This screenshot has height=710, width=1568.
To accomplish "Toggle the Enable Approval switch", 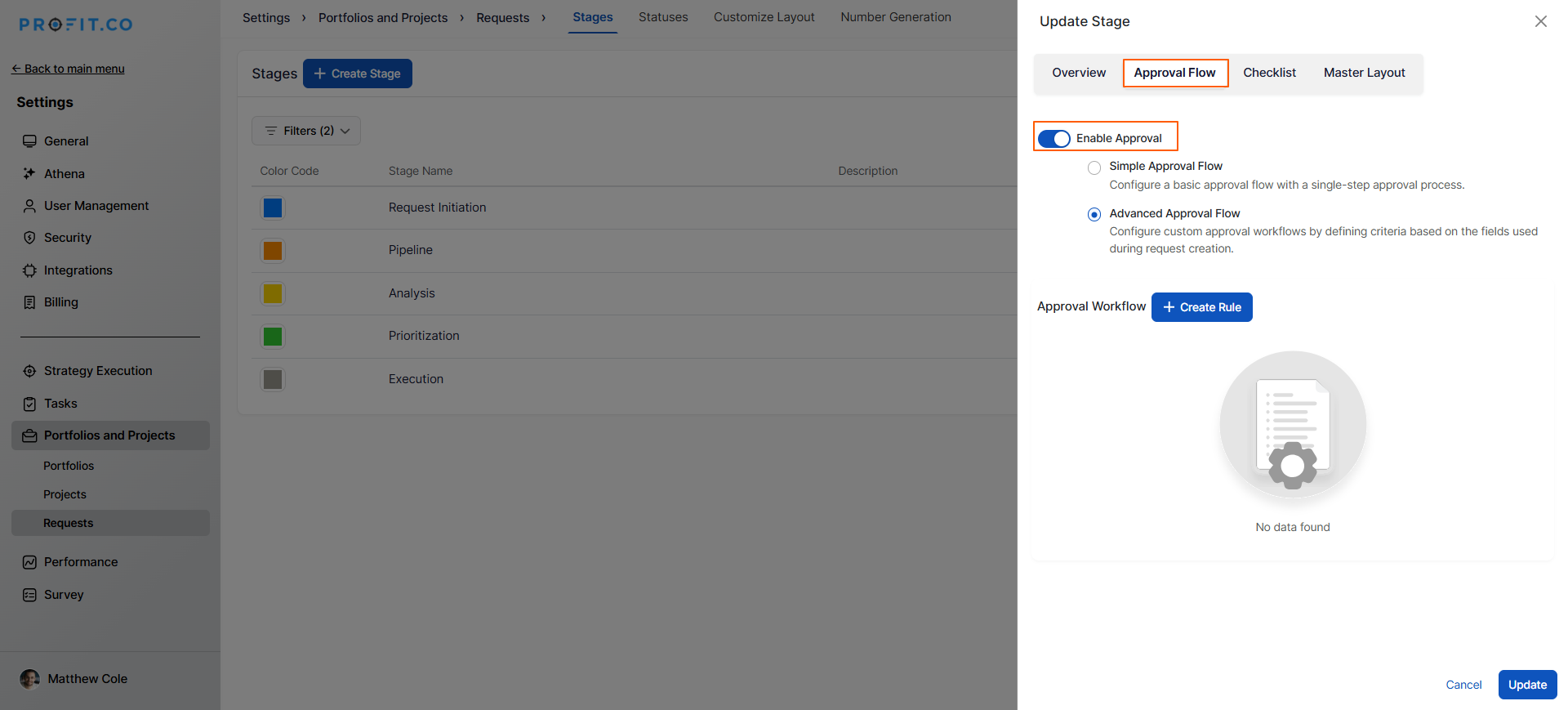I will click(x=1053, y=139).
